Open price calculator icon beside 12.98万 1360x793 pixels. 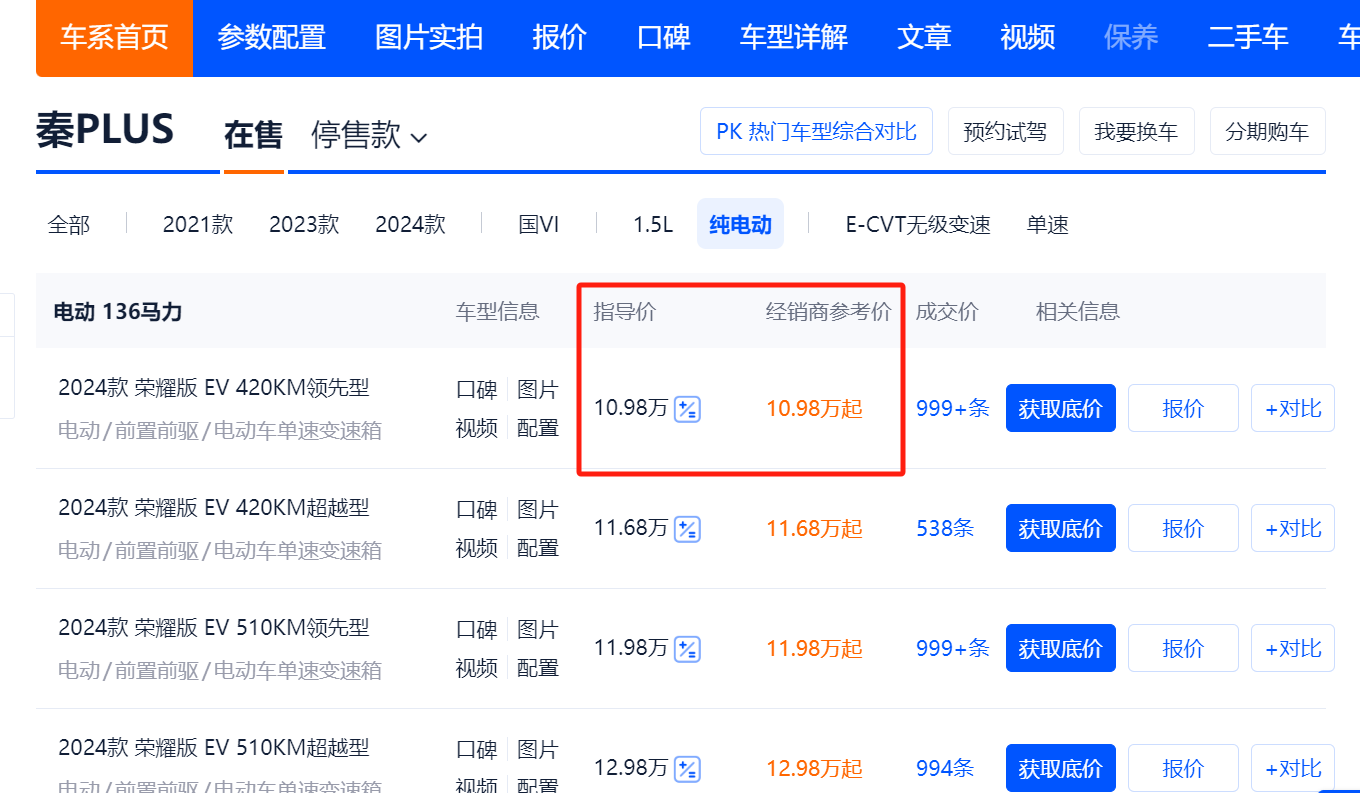click(x=687, y=769)
